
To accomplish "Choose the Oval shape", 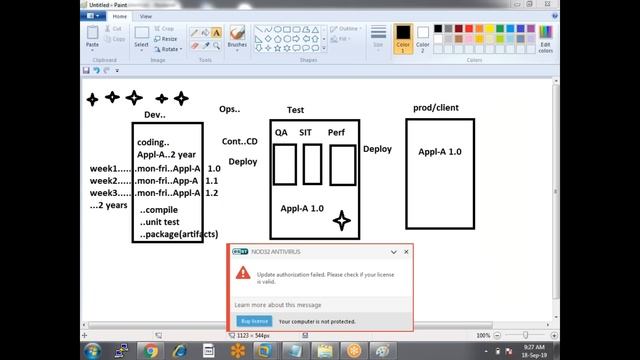I will [278, 30].
